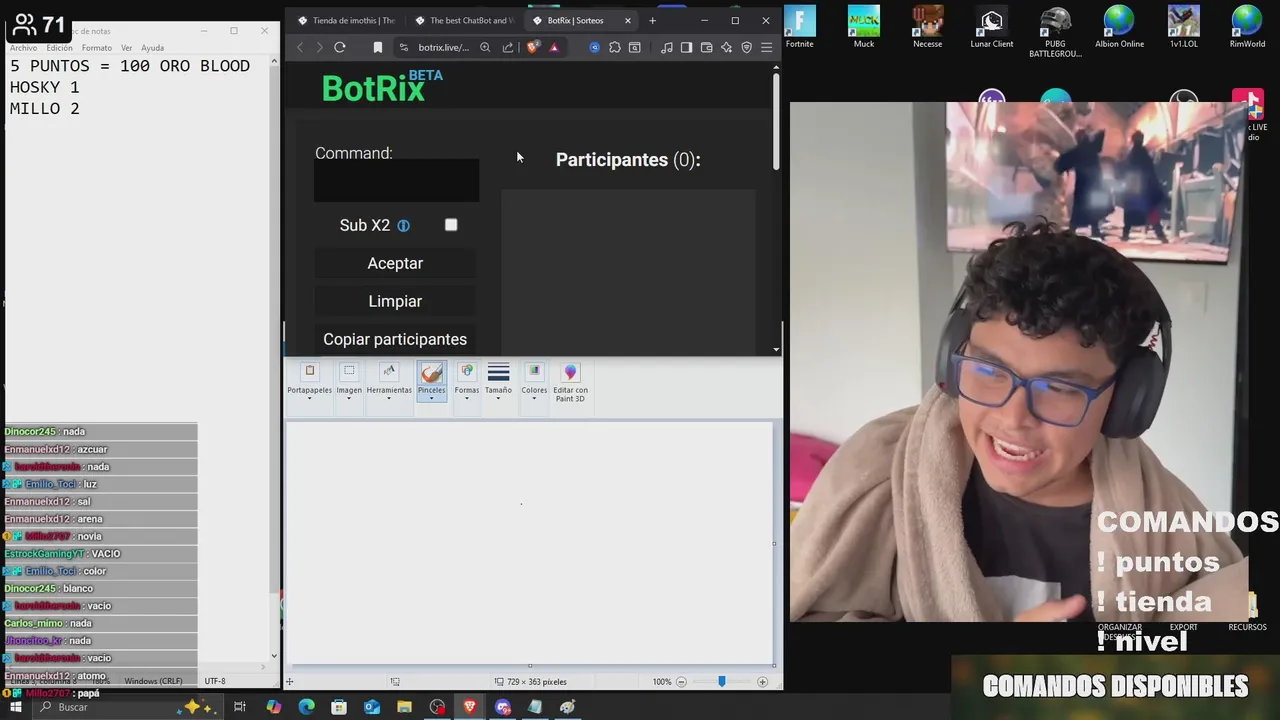This screenshot has height=720, width=1280.
Task: Open Brave VPN shield icon
Action: point(746,47)
